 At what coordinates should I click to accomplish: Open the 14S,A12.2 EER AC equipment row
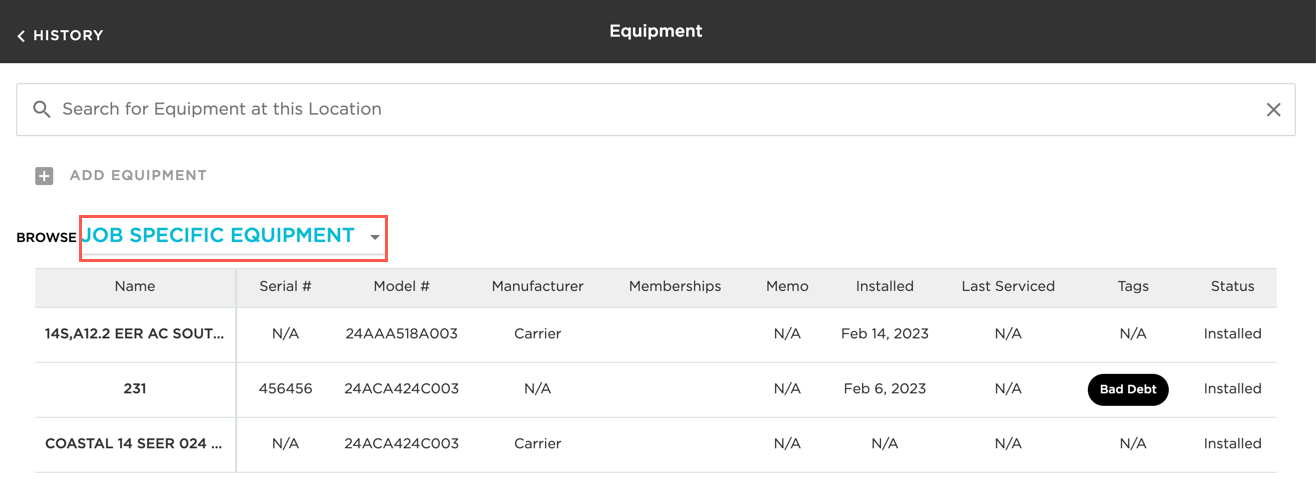click(135, 334)
